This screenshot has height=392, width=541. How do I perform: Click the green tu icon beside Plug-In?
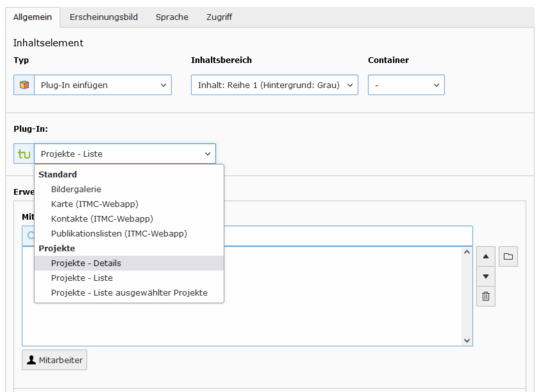coord(24,154)
